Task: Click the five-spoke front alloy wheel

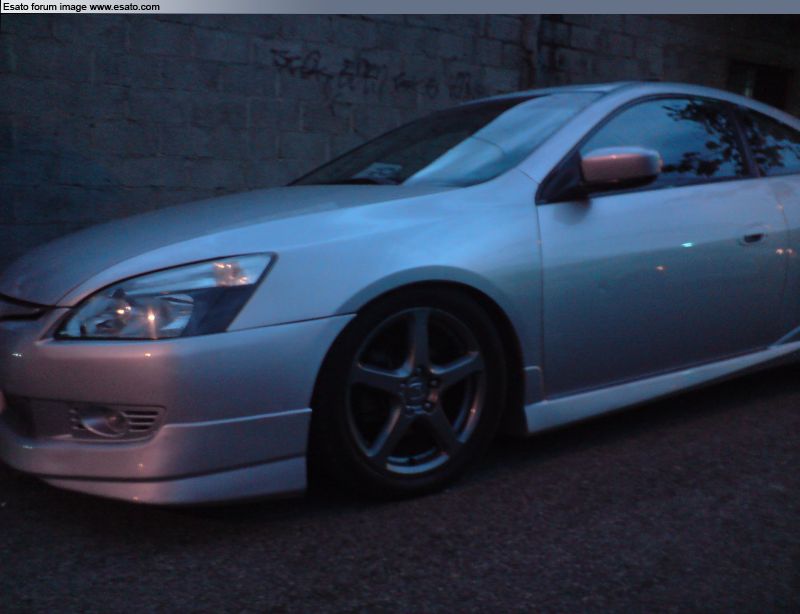Action: 414,392
